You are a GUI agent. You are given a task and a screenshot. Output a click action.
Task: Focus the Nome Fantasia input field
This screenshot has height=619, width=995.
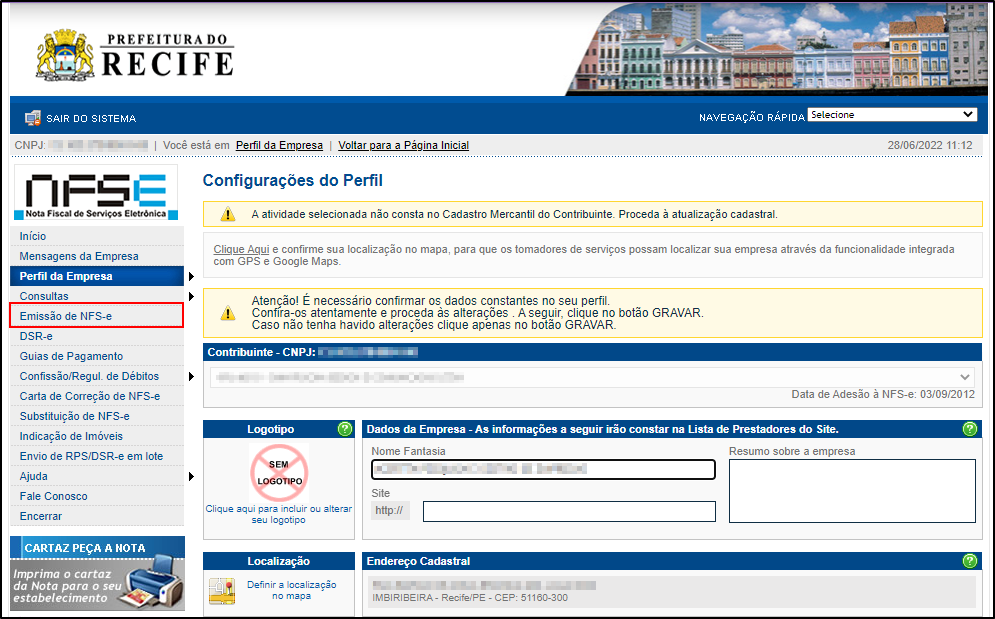[543, 469]
